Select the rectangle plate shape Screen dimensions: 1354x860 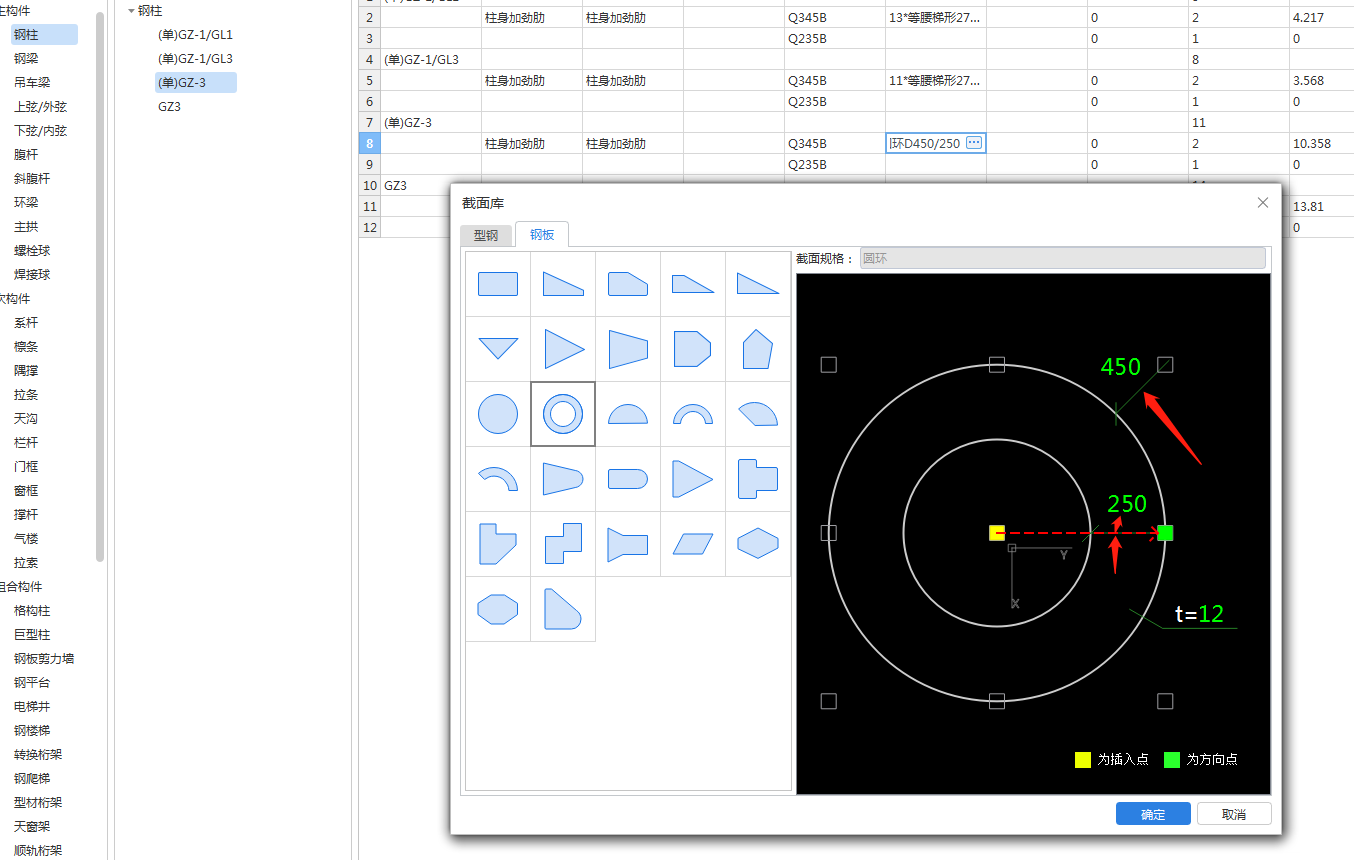tap(498, 284)
